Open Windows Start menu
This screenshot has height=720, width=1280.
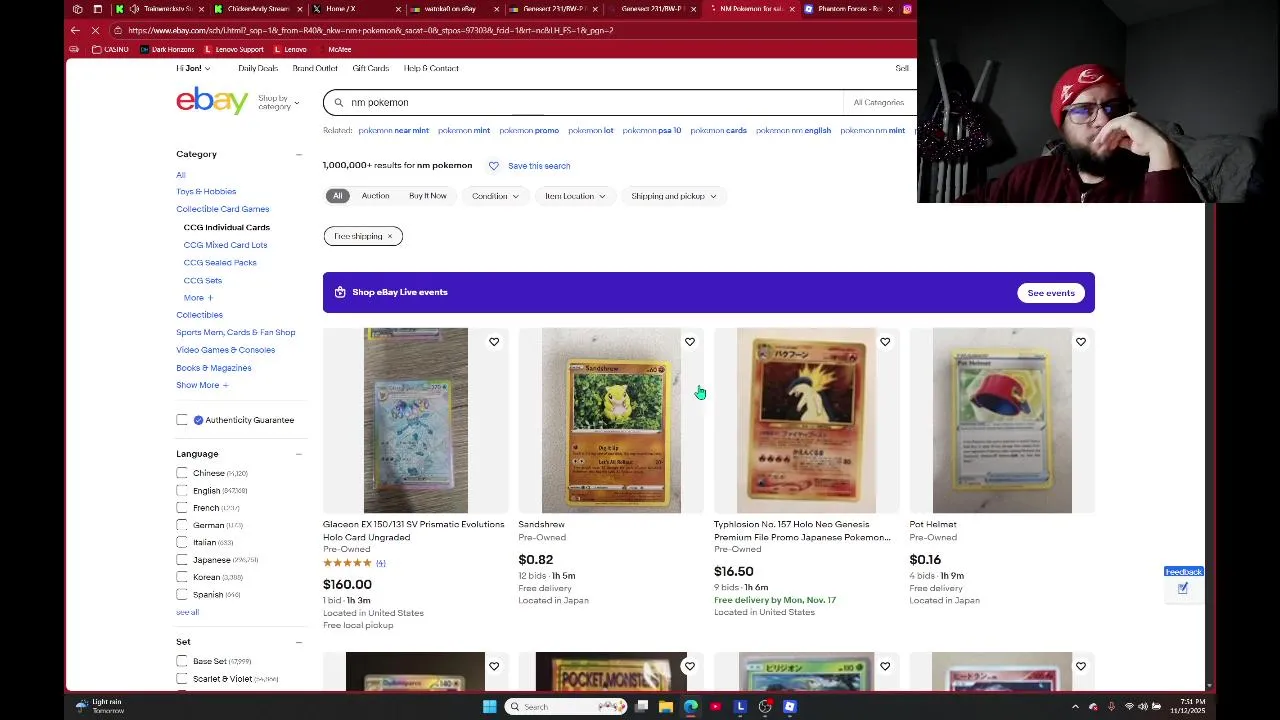(489, 707)
